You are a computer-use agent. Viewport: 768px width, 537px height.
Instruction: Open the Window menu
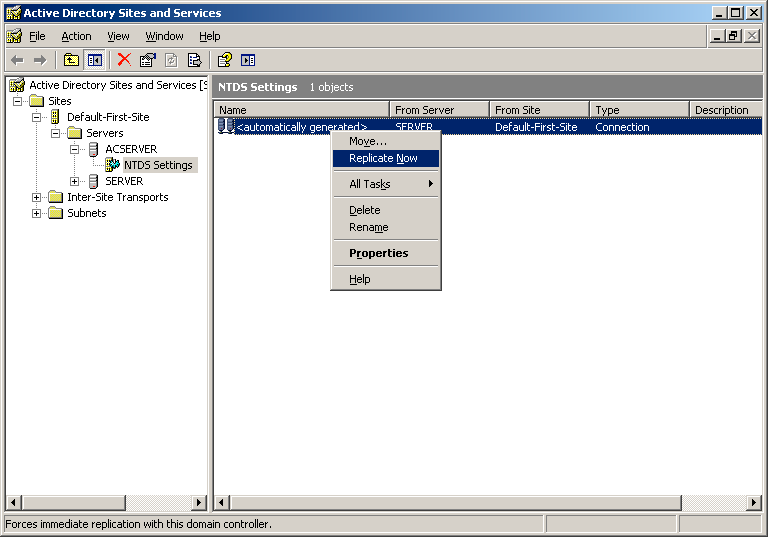tap(164, 36)
